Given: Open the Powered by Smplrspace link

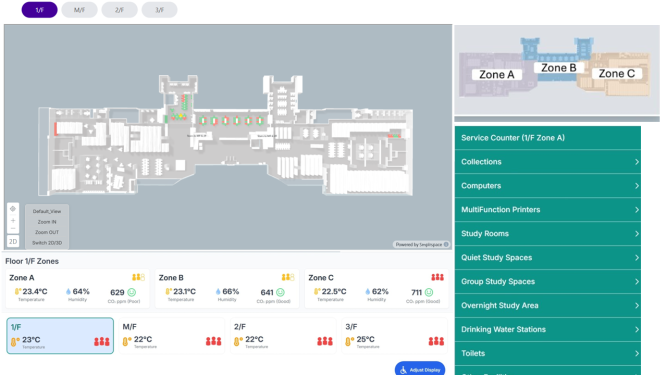Looking at the screenshot, I should (x=421, y=244).
